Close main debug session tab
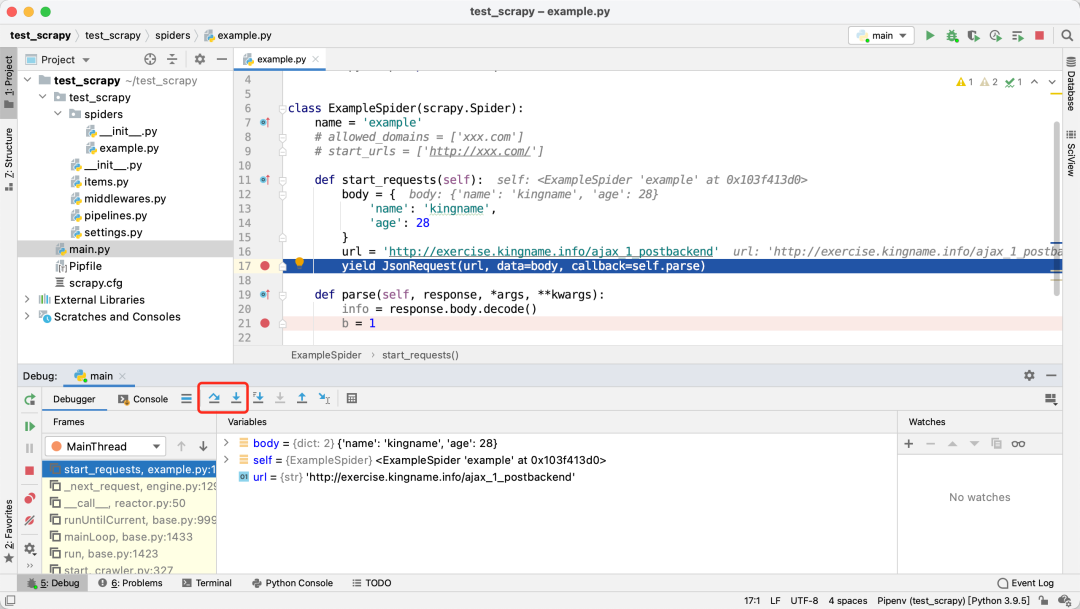Screen dimensions: 1080x609 123,376
